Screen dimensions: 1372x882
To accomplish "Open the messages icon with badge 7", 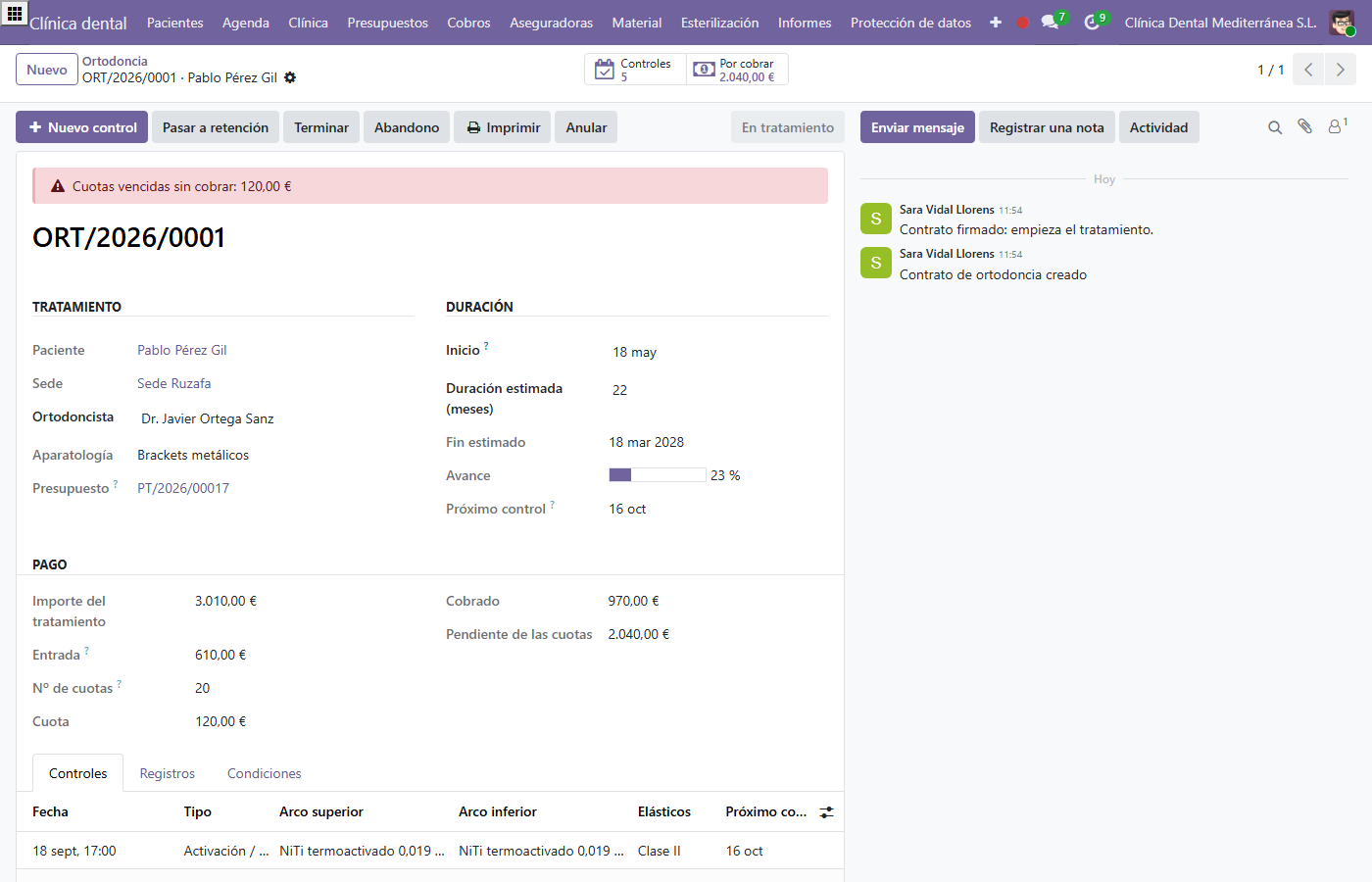I will [1051, 22].
